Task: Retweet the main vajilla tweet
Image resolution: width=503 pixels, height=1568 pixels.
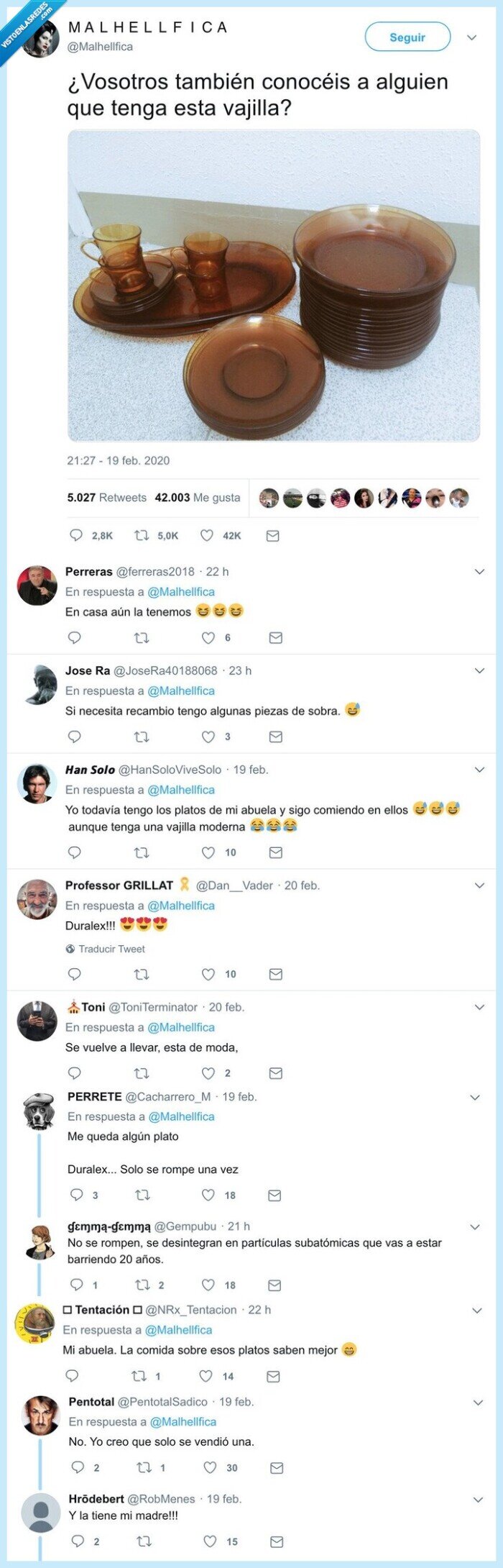Action: (x=142, y=534)
